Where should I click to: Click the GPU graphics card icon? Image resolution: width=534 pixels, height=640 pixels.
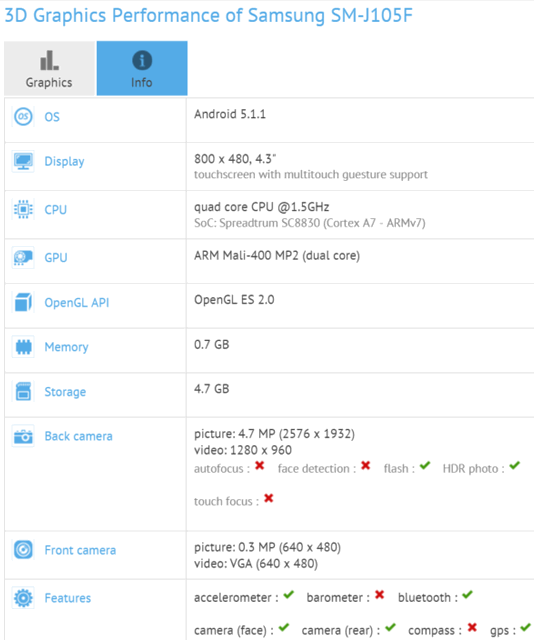pos(23,257)
